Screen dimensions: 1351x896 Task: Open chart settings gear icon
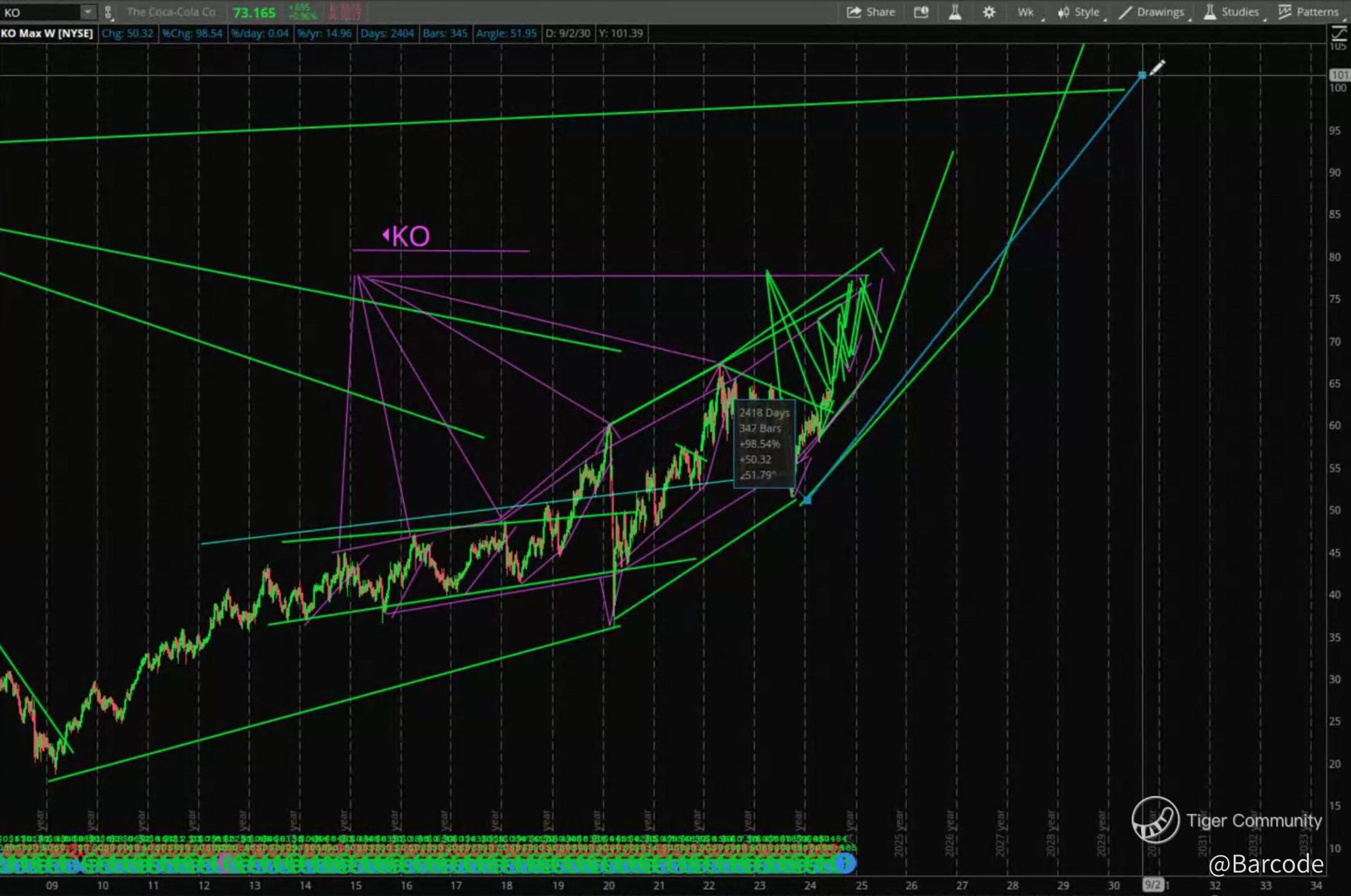pos(988,12)
